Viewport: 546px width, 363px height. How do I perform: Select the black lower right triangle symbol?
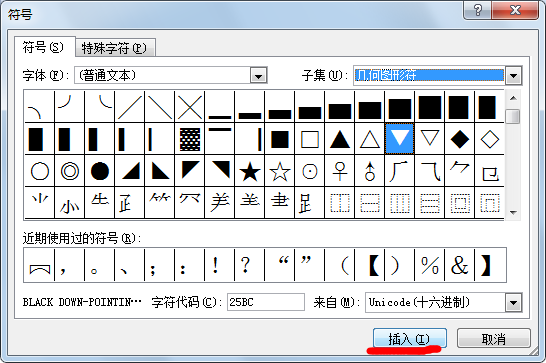[x=130, y=171]
